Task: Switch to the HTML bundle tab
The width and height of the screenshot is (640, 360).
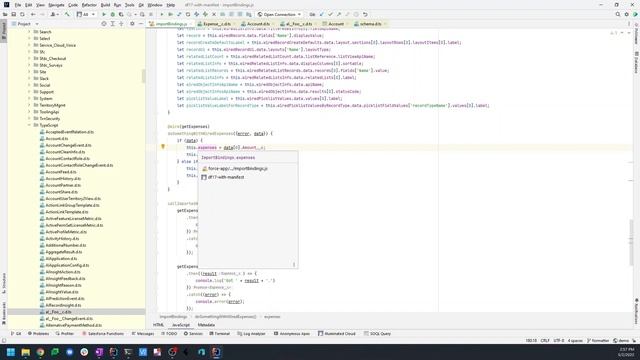Action: pyautogui.click(x=158, y=325)
